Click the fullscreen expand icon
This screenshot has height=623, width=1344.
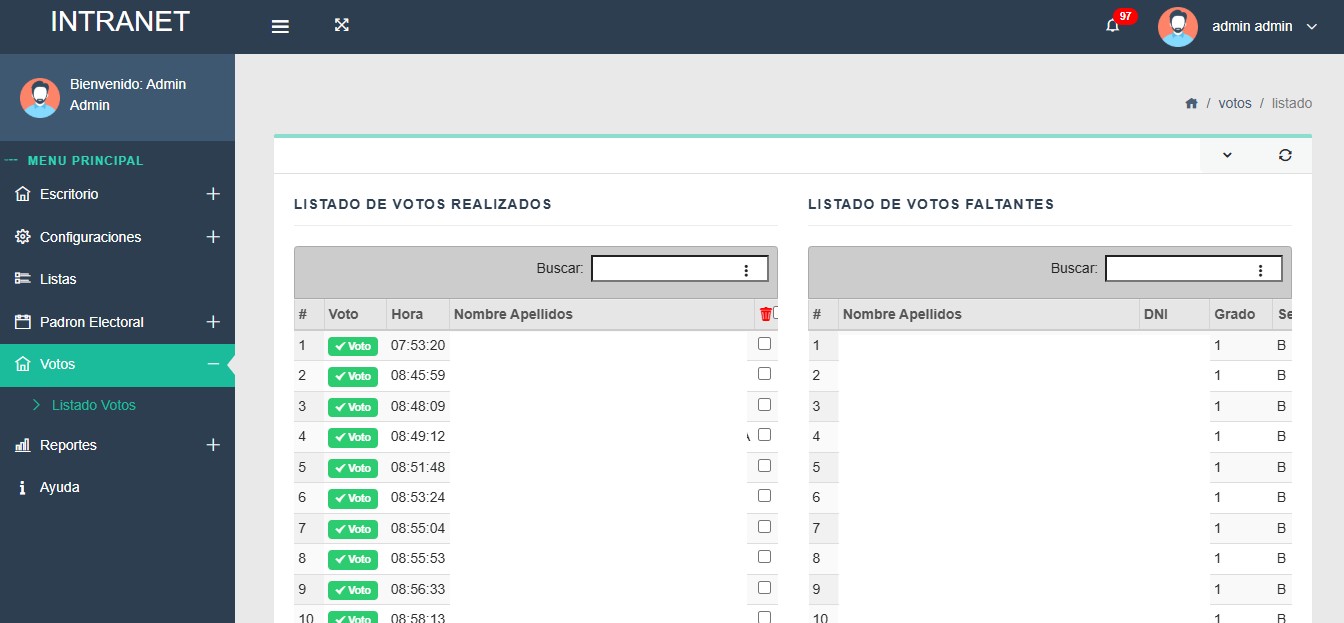click(x=341, y=25)
